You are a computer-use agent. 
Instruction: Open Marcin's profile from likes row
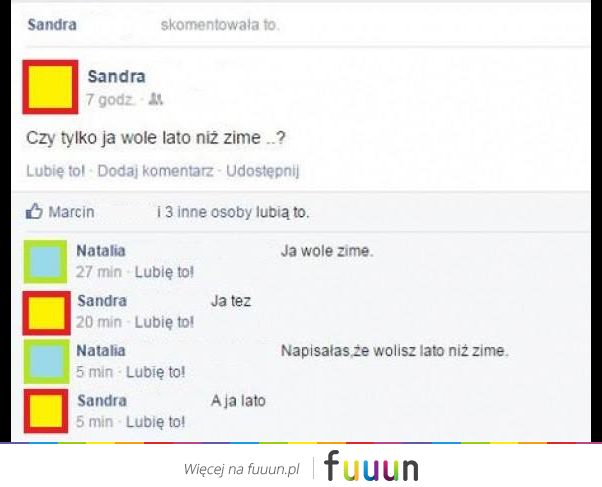pos(71,212)
